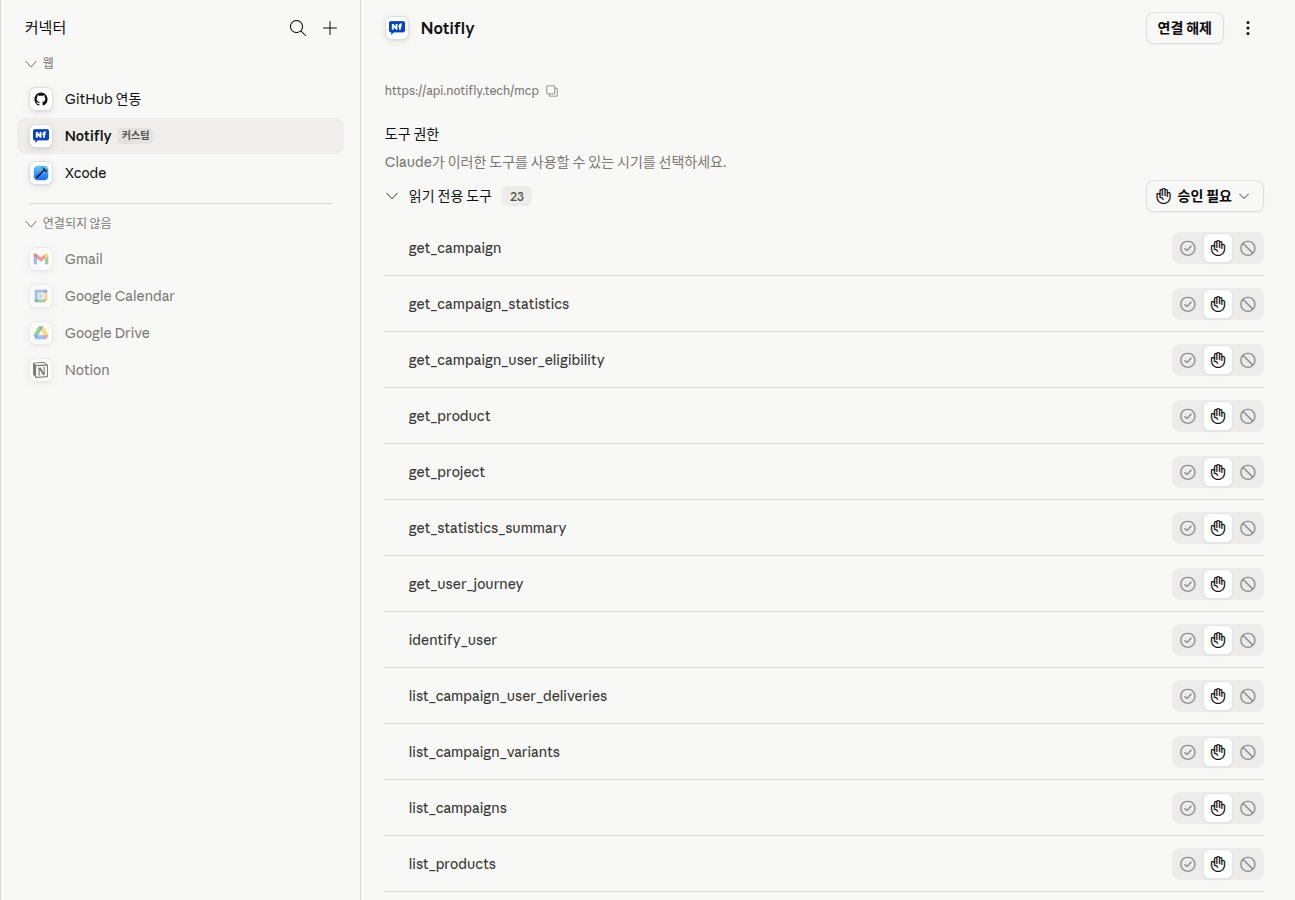Click the get_statistics_summary tool name

[487, 528]
